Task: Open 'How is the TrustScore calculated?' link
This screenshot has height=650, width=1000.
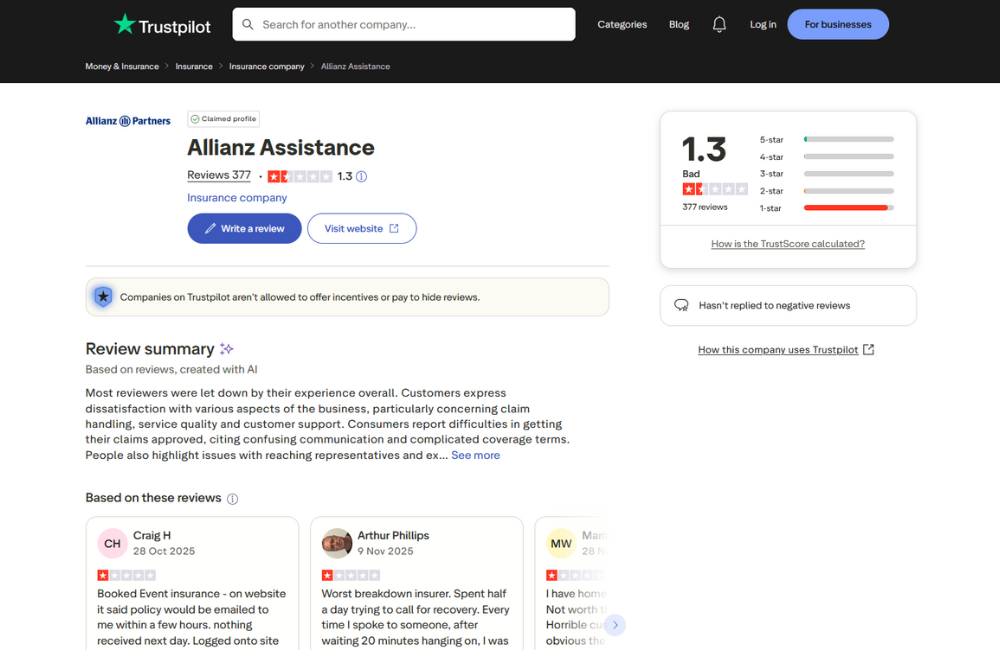Action: point(788,244)
